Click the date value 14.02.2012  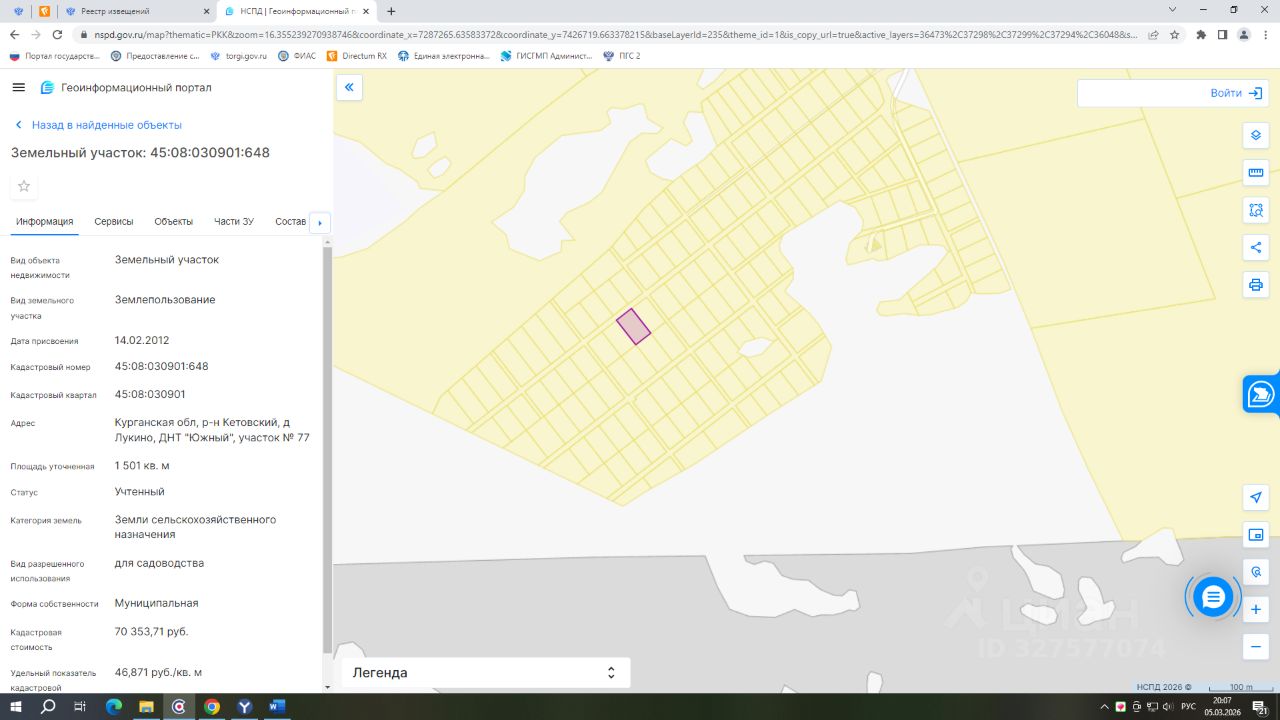click(x=142, y=340)
